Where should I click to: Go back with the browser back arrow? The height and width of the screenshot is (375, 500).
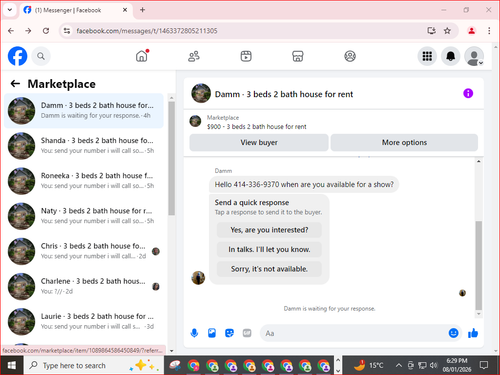point(11,31)
